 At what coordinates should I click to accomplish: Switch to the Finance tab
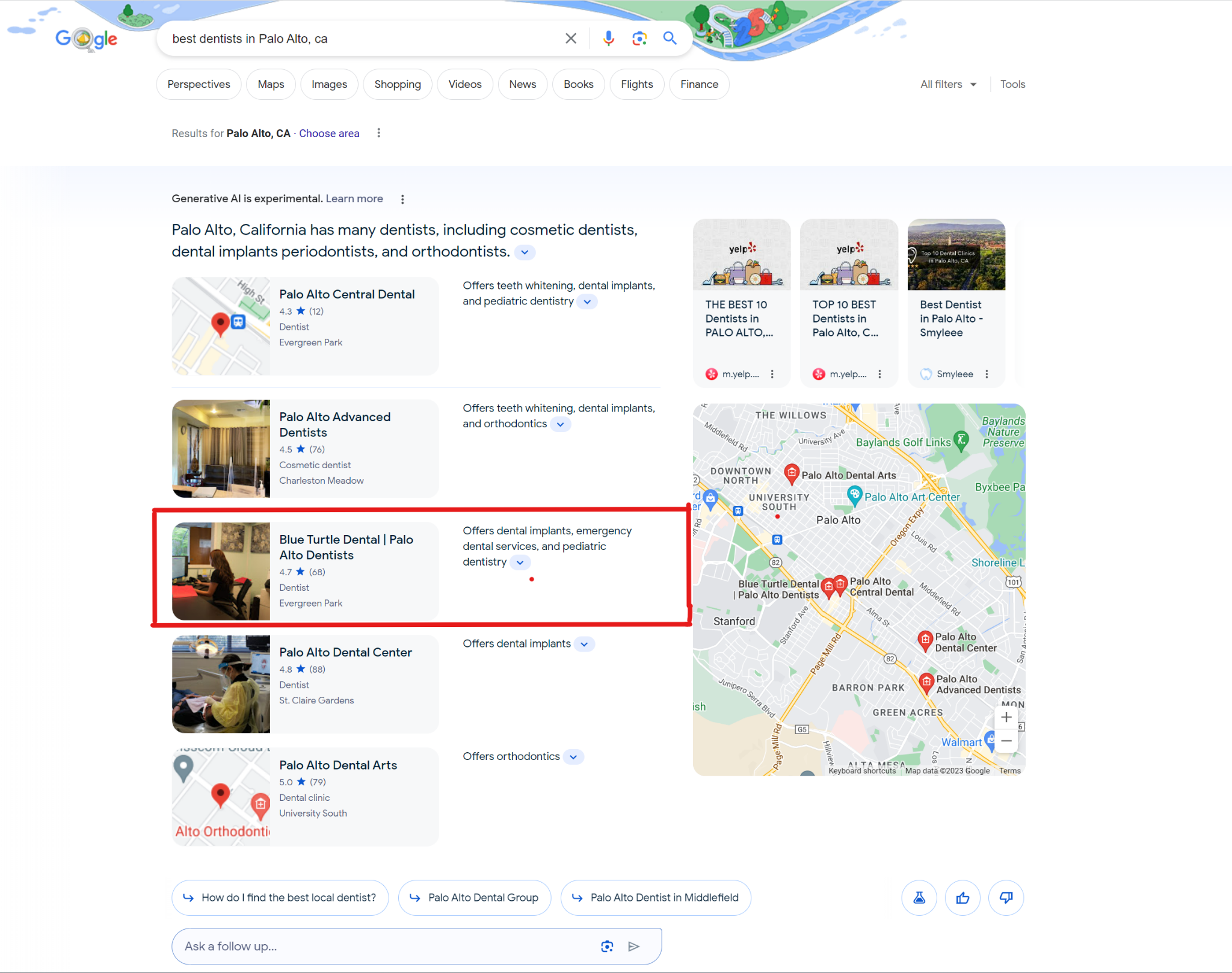click(x=699, y=84)
